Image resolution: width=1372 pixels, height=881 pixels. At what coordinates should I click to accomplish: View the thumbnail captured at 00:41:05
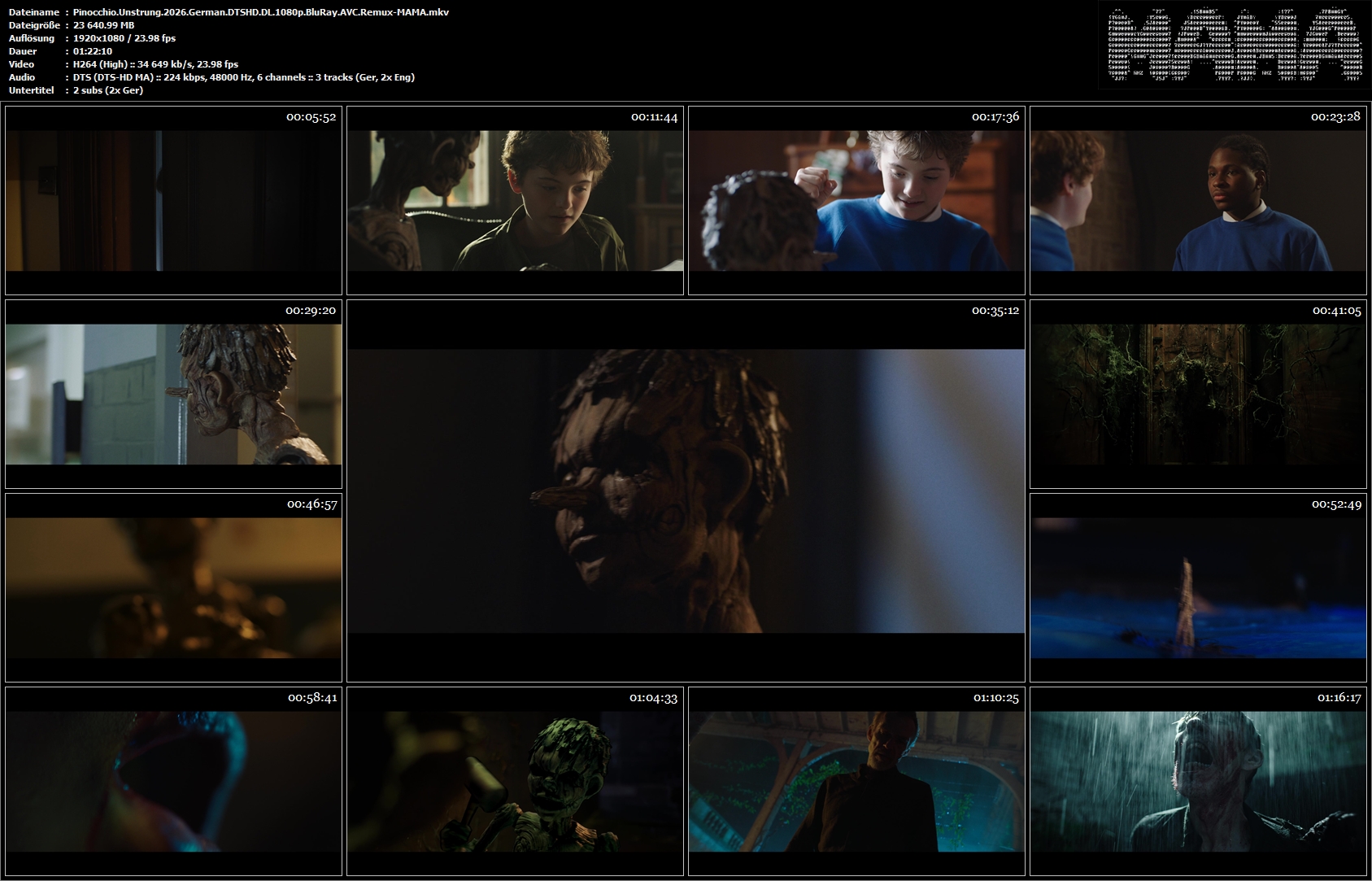click(x=1198, y=394)
